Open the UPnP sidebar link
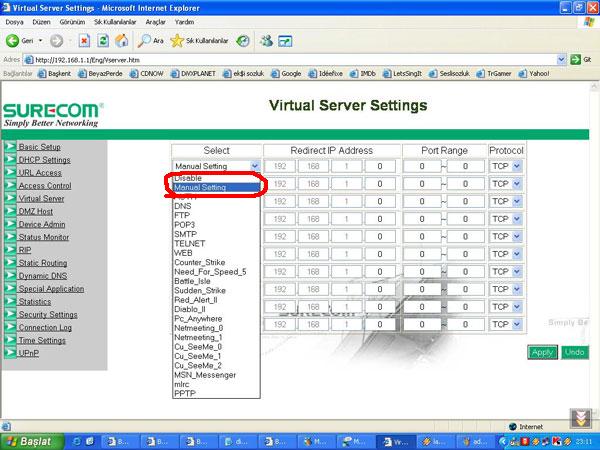This screenshot has width=600, height=450. [x=29, y=353]
